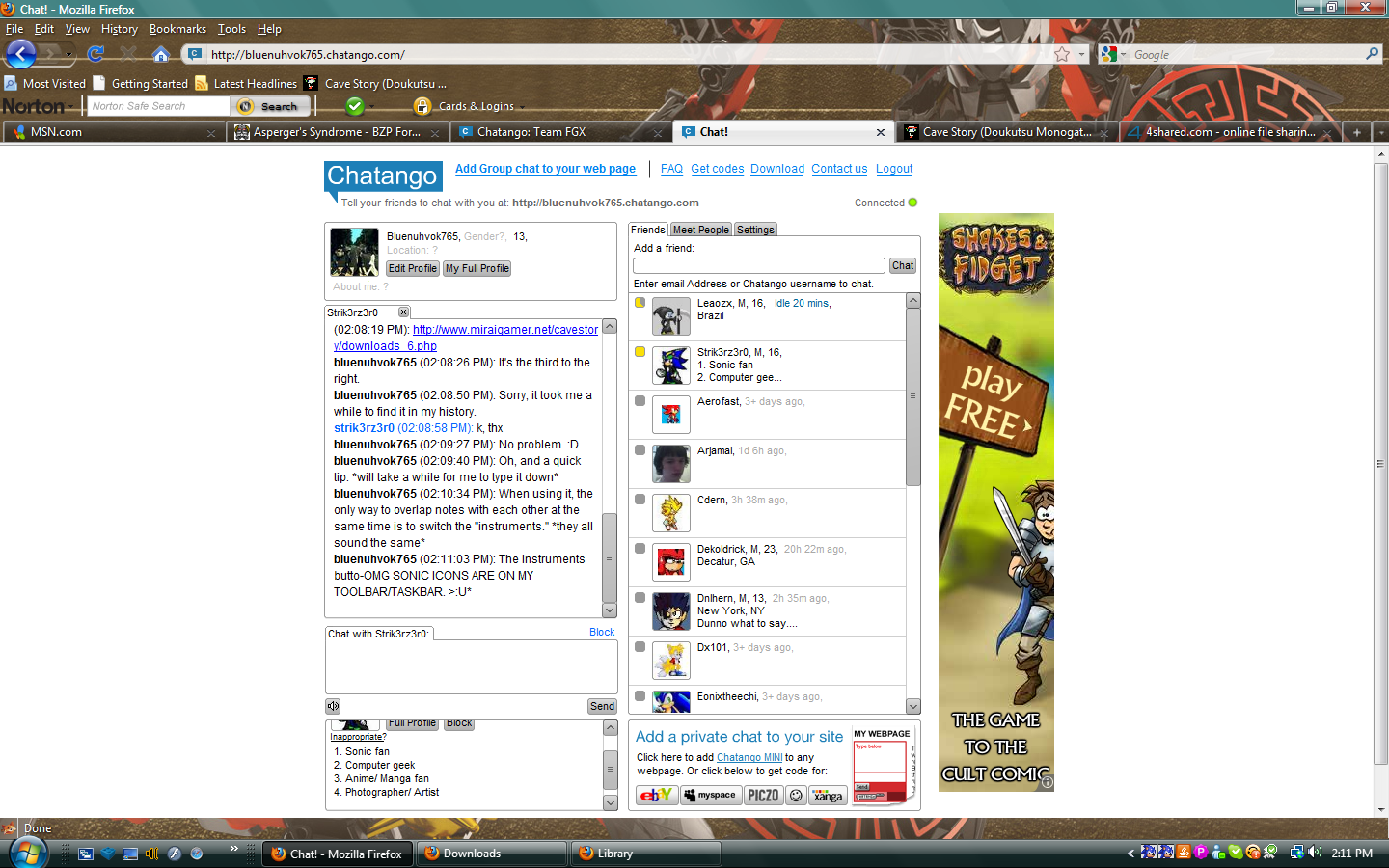Click the Chat button beside Add a friend

[x=903, y=265]
